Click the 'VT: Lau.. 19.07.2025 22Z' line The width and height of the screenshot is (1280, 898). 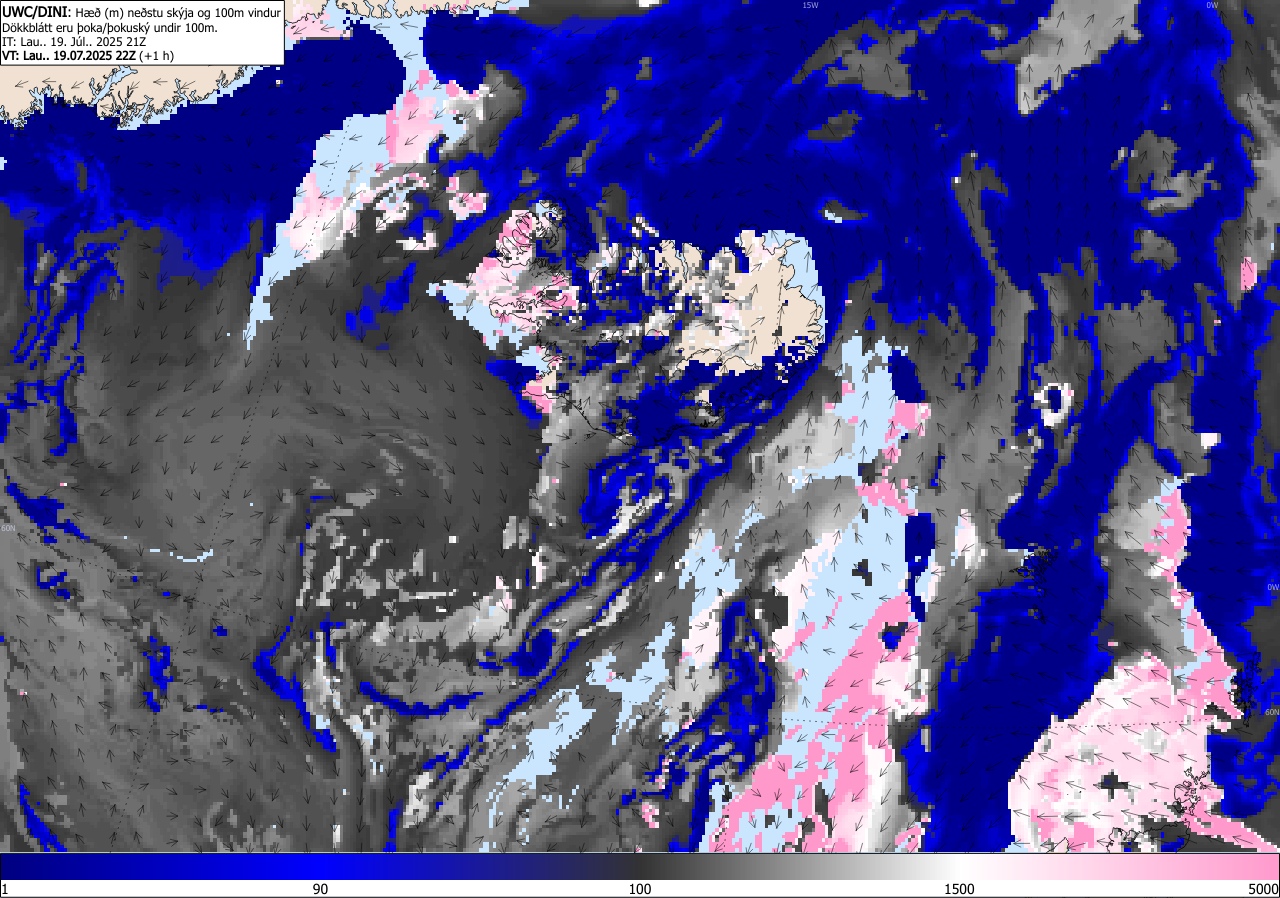[x=88, y=55]
